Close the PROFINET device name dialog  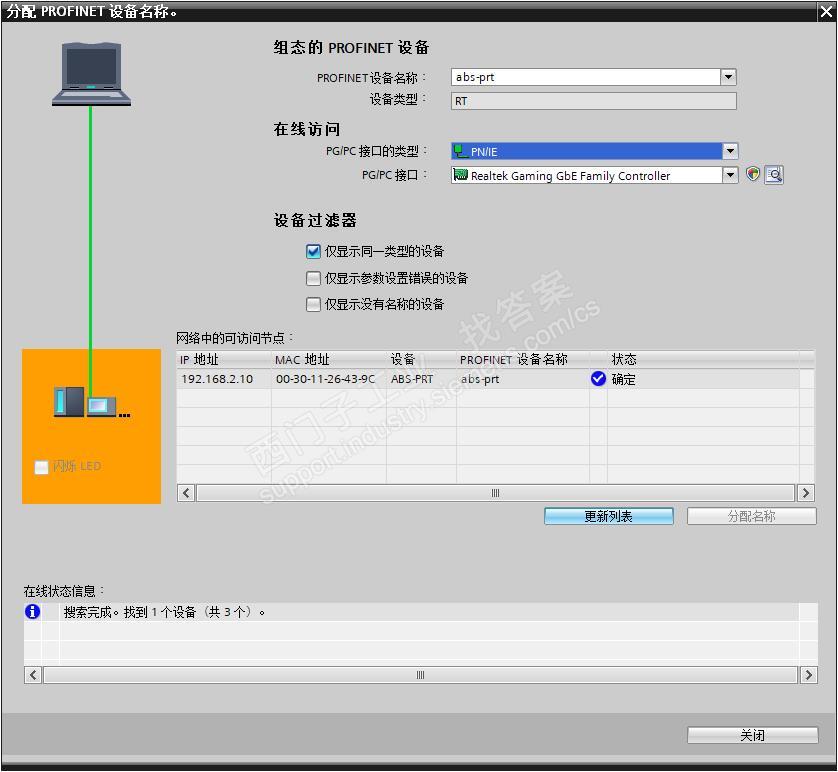point(826,12)
